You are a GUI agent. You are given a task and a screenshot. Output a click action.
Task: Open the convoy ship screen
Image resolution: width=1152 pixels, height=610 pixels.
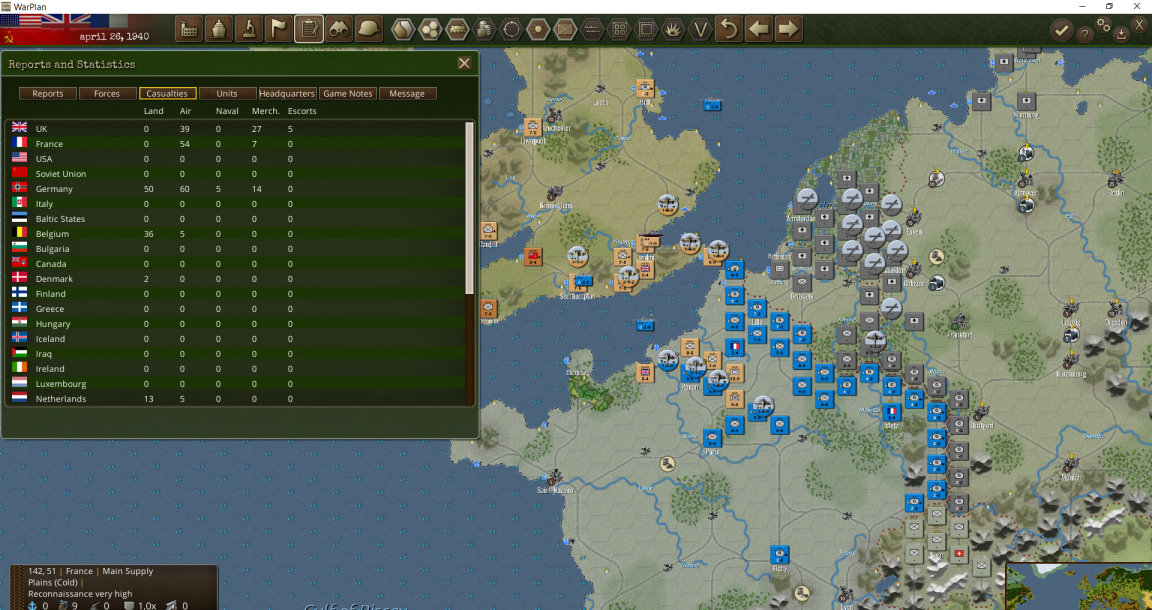219,29
